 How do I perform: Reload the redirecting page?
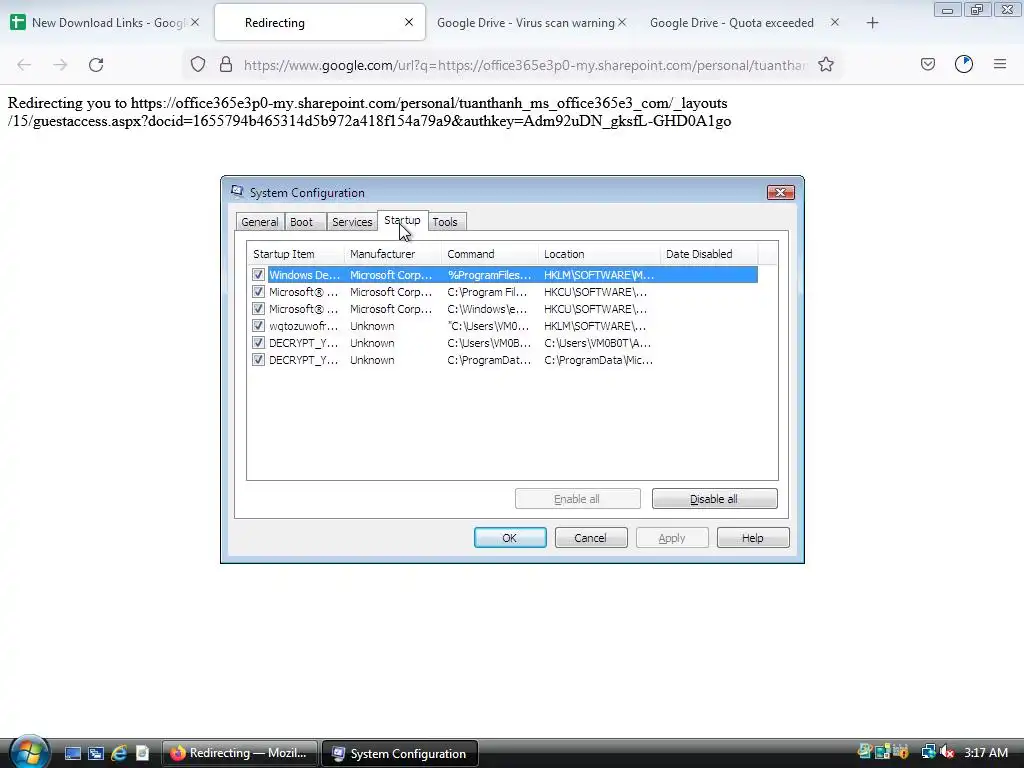(x=96, y=65)
